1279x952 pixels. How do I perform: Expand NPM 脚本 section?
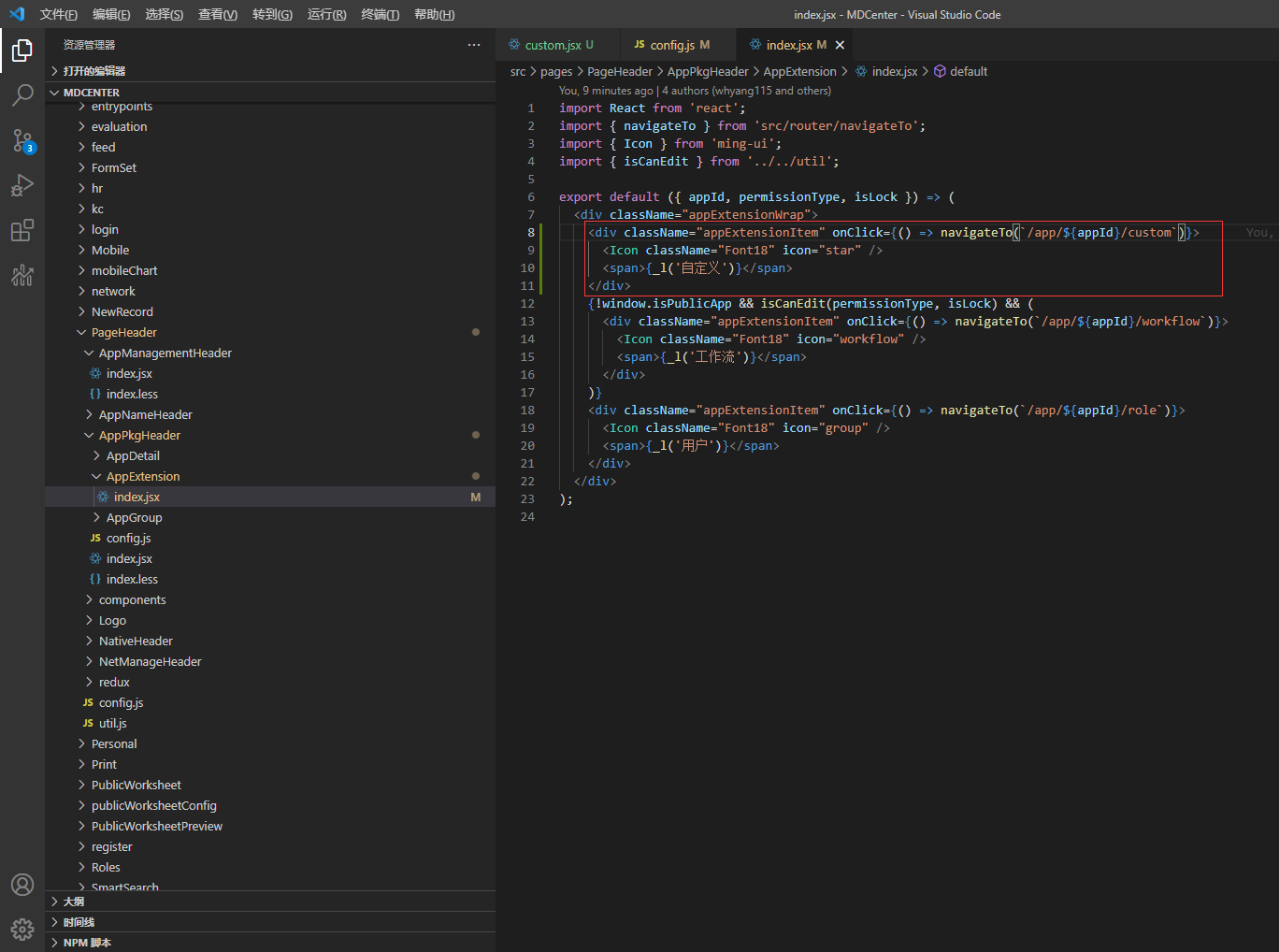(270, 943)
